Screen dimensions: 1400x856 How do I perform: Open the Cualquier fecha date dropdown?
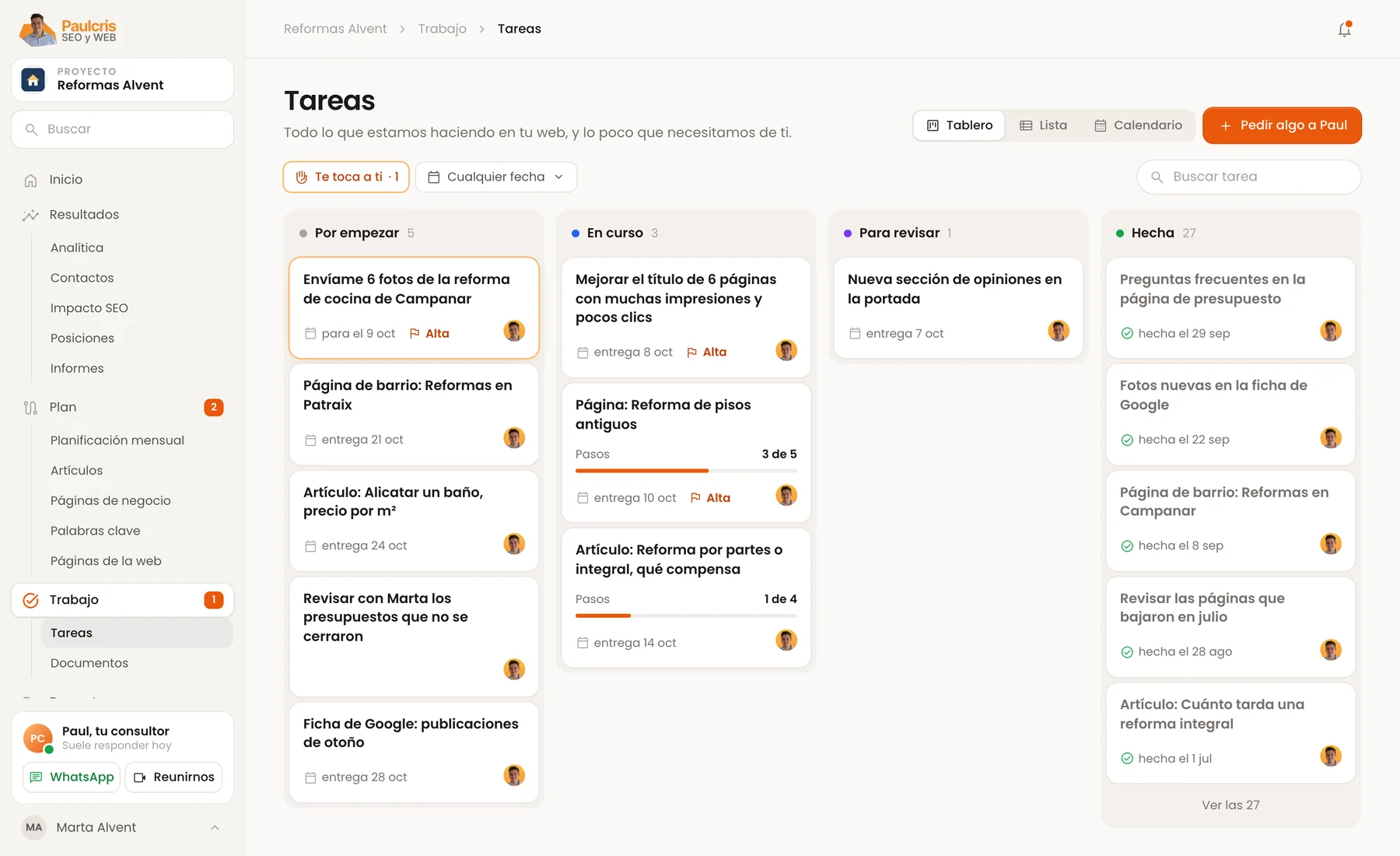496,177
